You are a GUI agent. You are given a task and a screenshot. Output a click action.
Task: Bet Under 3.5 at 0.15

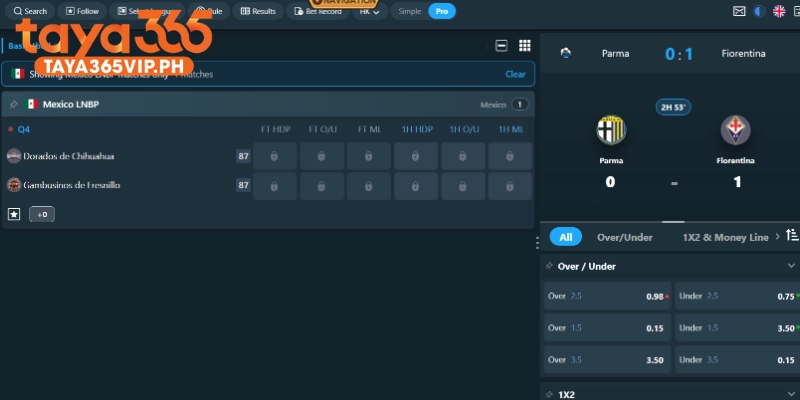pyautogui.click(x=737, y=360)
